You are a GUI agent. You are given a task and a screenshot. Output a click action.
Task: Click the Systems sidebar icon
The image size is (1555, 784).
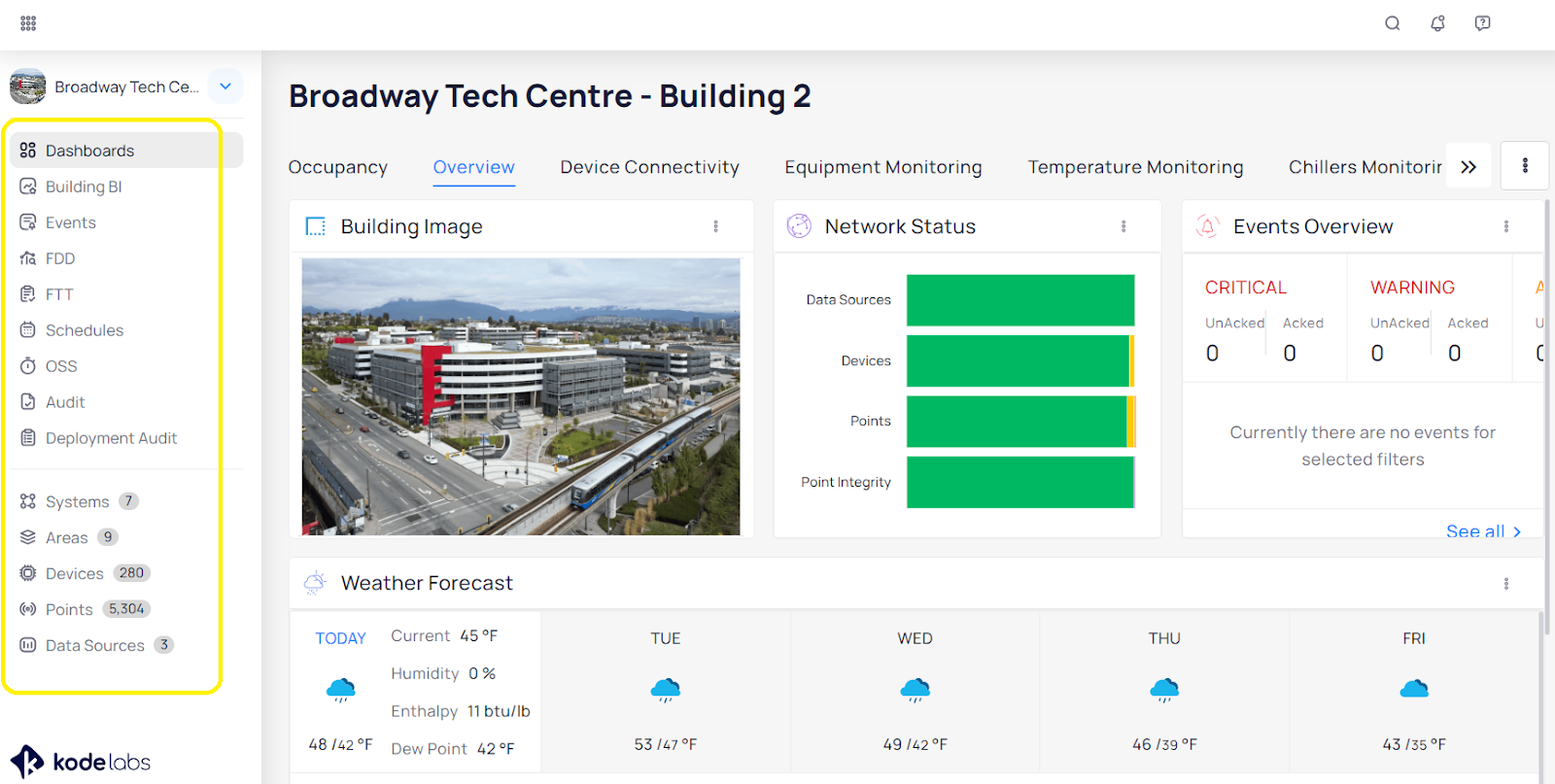click(x=28, y=501)
